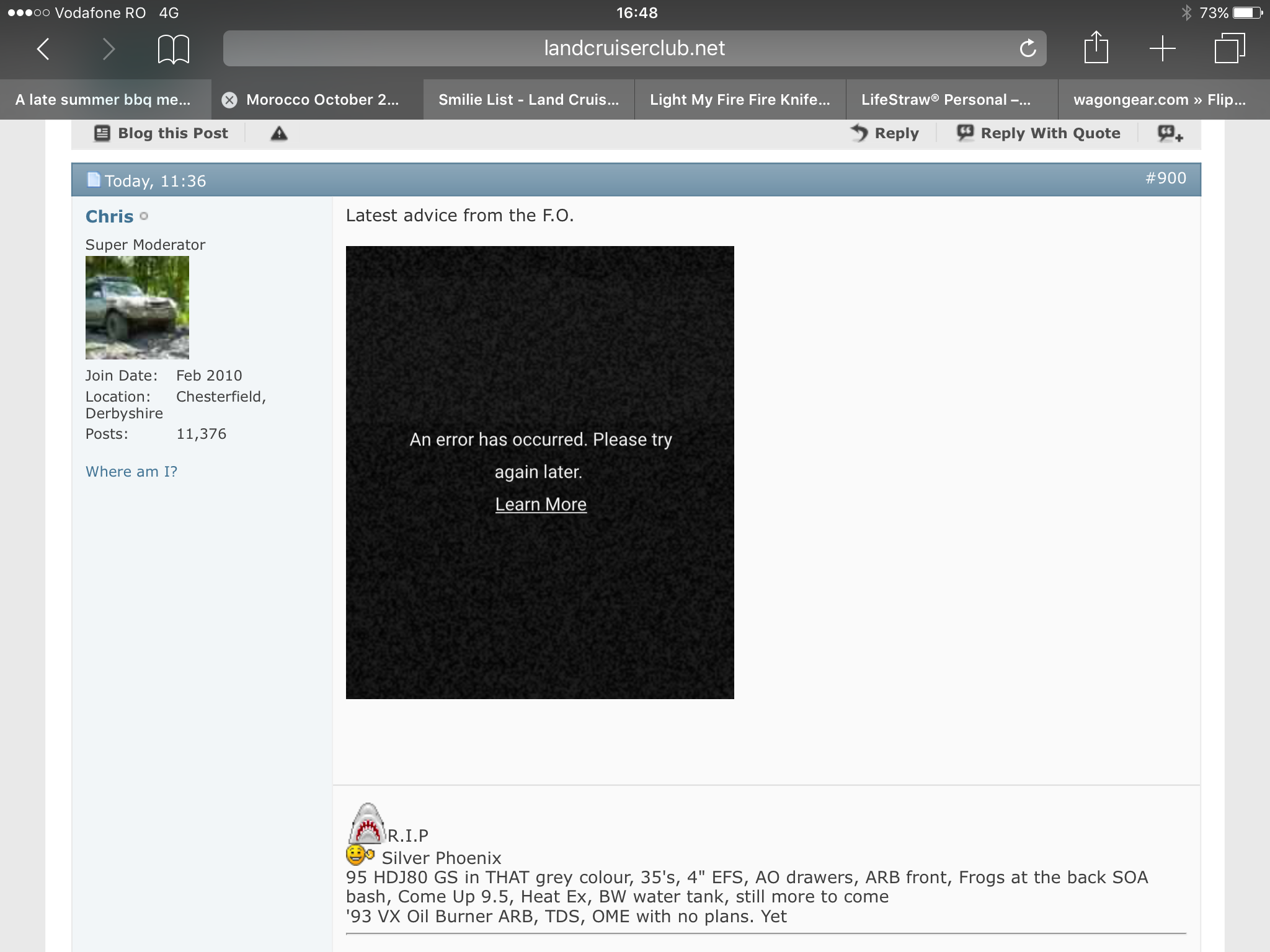The width and height of the screenshot is (1270, 952).
Task: Select the 'Super Moderator' title text
Action: (145, 245)
